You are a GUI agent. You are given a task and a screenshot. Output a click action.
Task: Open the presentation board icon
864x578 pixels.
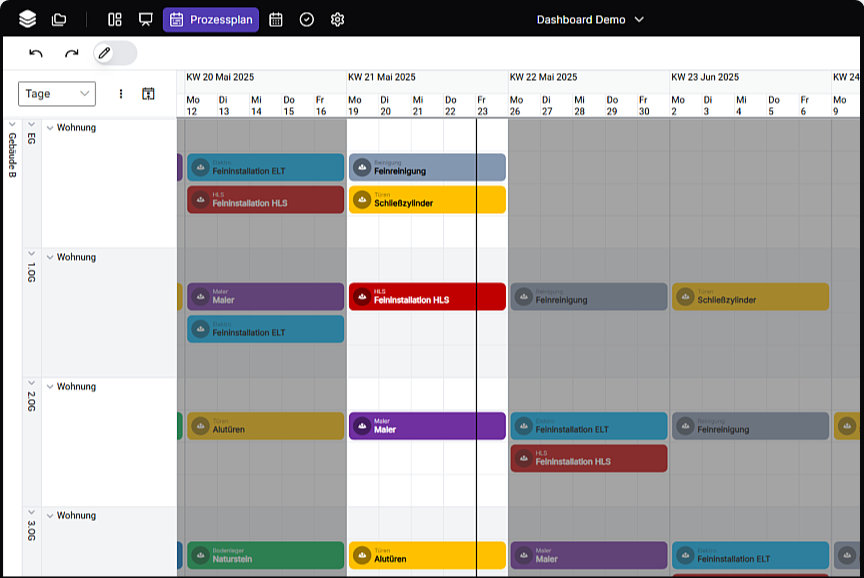pos(146,19)
